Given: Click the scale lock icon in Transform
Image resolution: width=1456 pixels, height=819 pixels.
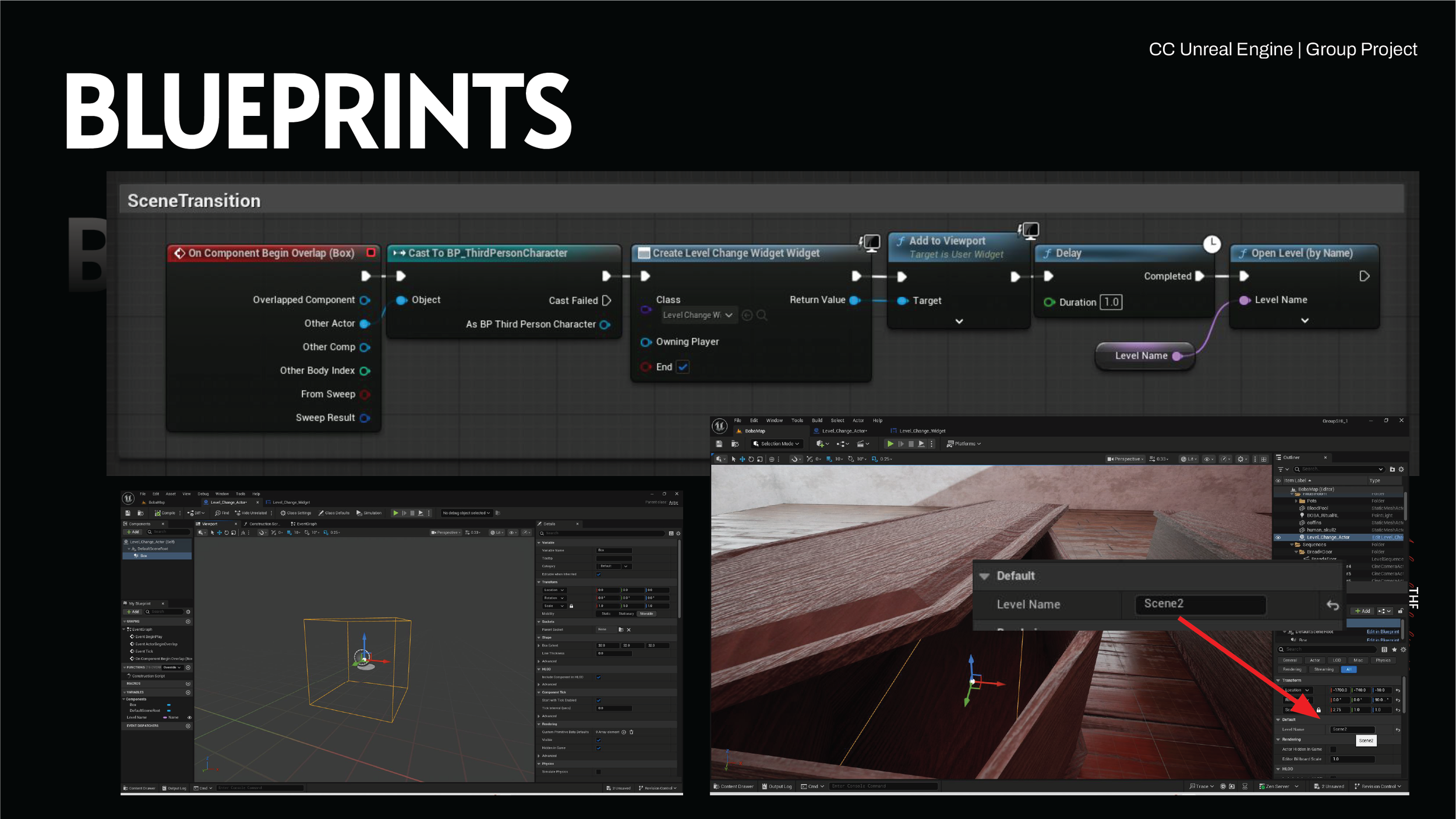Looking at the screenshot, I should pyautogui.click(x=1319, y=710).
